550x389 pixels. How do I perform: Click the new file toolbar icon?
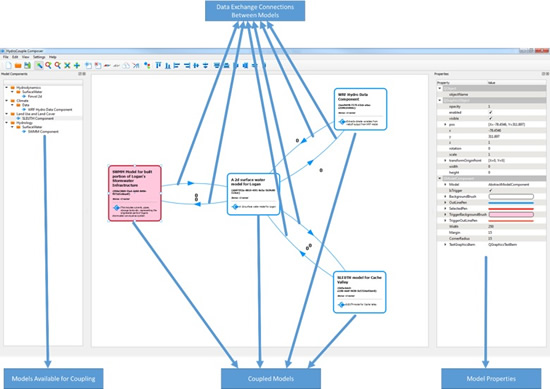tap(8, 65)
